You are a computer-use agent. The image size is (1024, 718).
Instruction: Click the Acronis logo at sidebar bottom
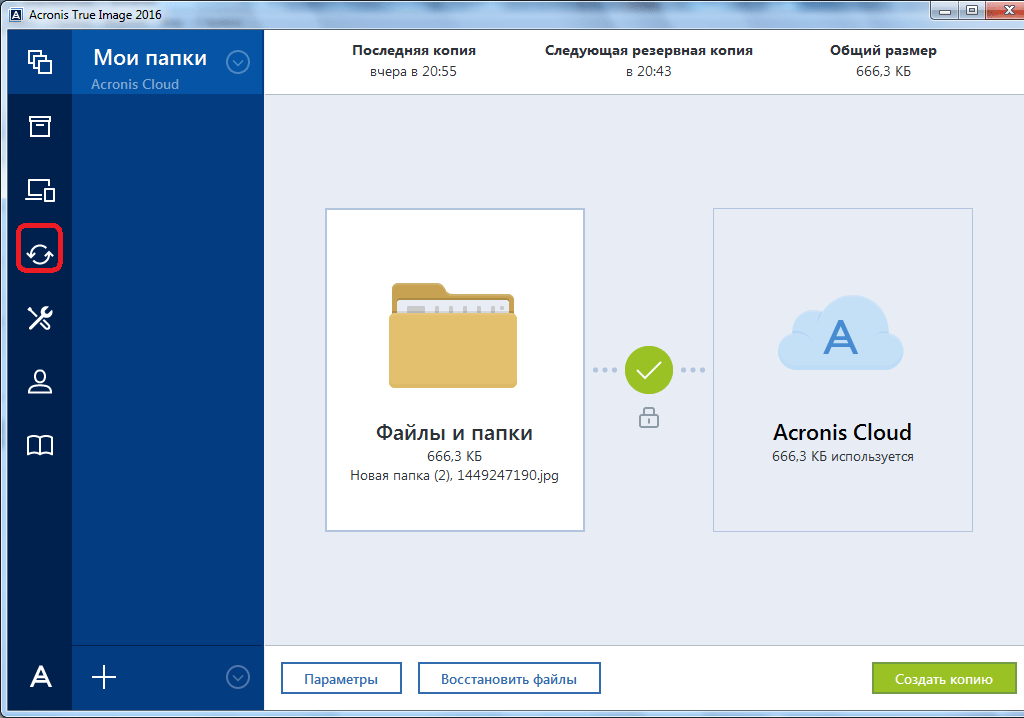[40, 677]
